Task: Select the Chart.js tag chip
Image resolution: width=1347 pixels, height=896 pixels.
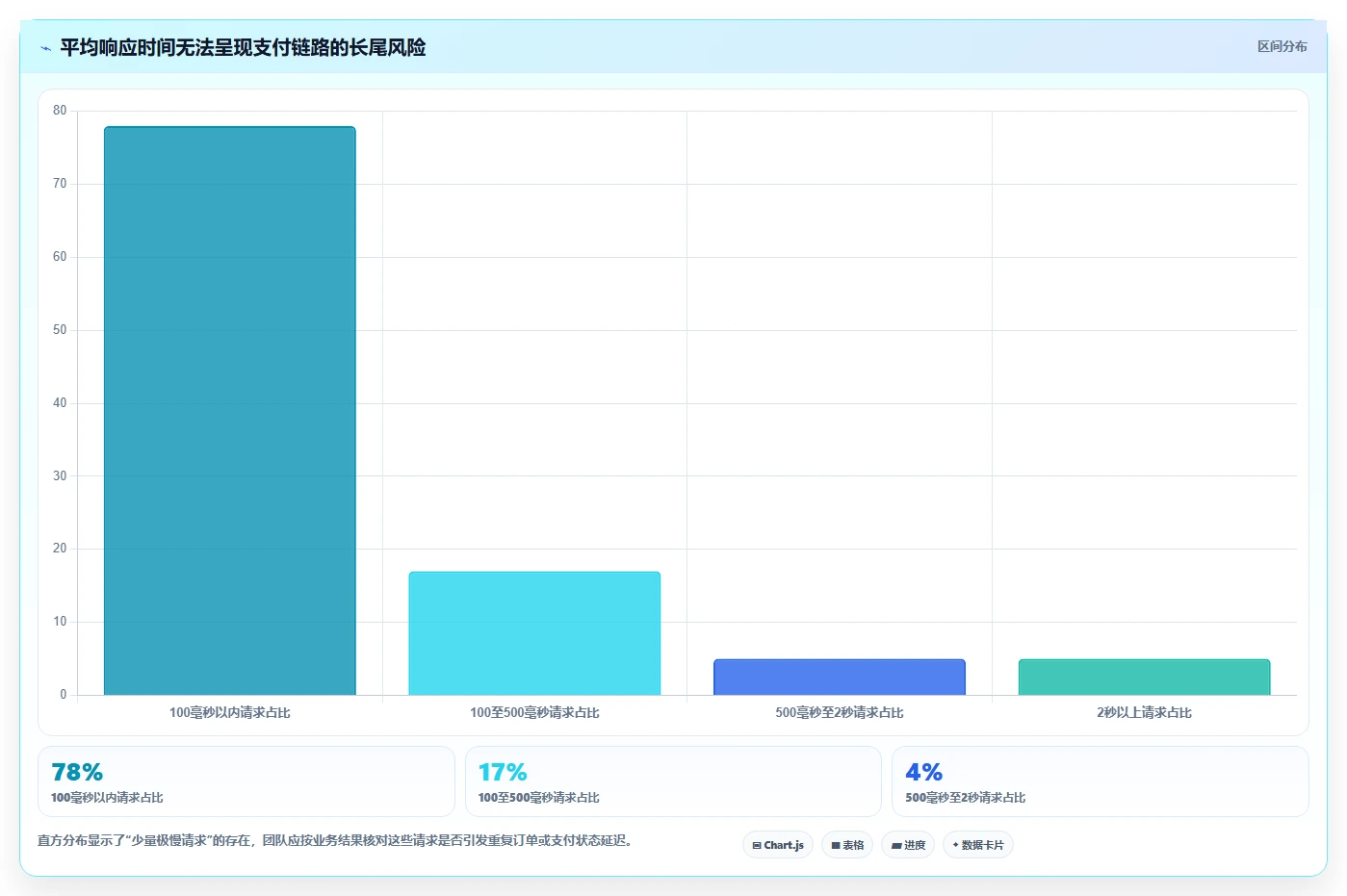Action: [778, 845]
